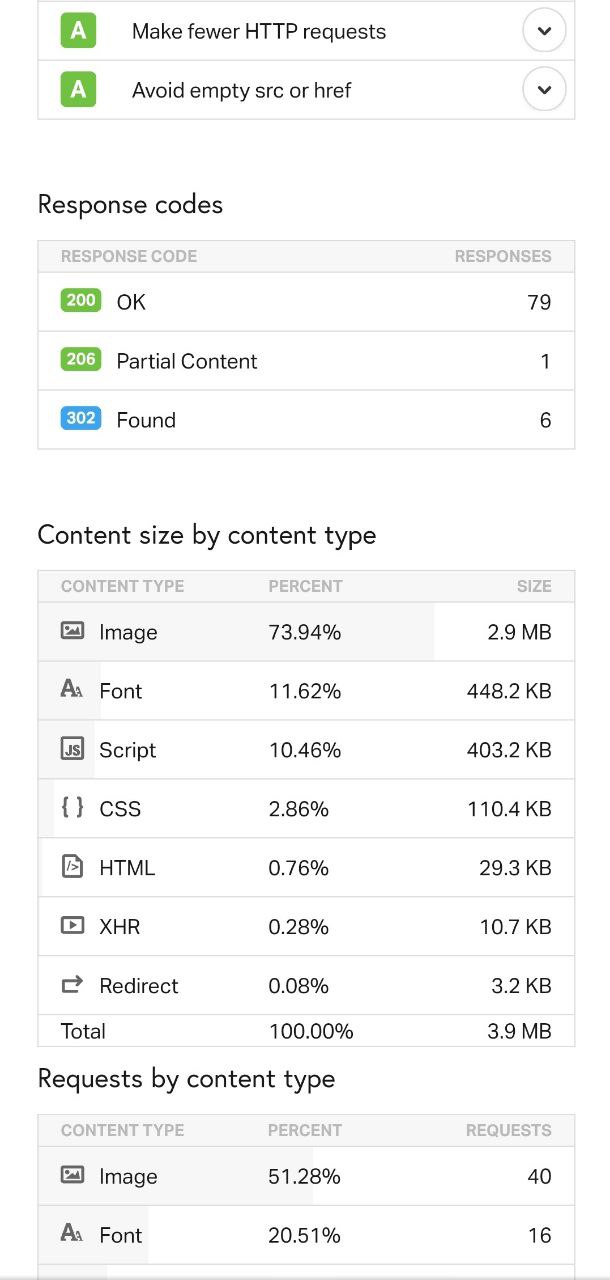Select the Total row in content size table
Image resolution: width=610 pixels, height=1280 pixels.
(x=306, y=1031)
